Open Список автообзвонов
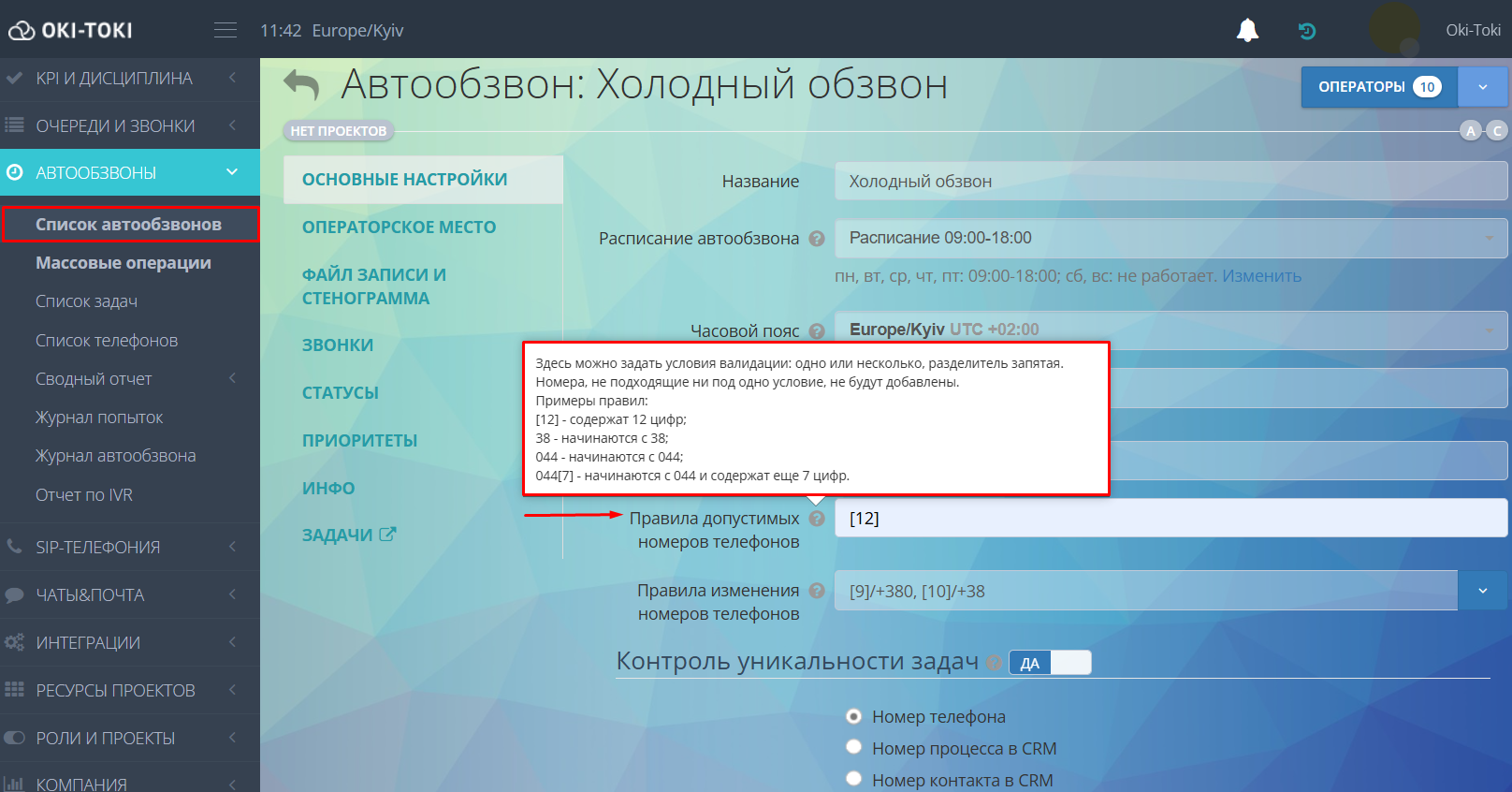Screen dimensions: 1512x792 tap(128, 225)
